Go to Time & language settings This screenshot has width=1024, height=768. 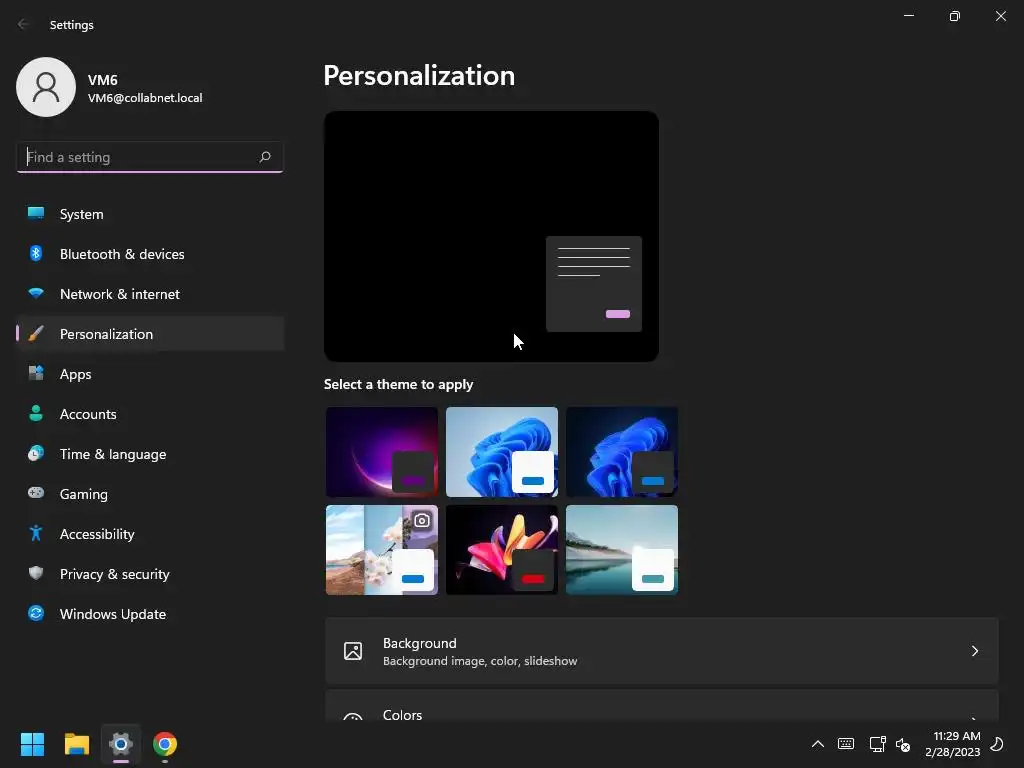(x=150, y=453)
